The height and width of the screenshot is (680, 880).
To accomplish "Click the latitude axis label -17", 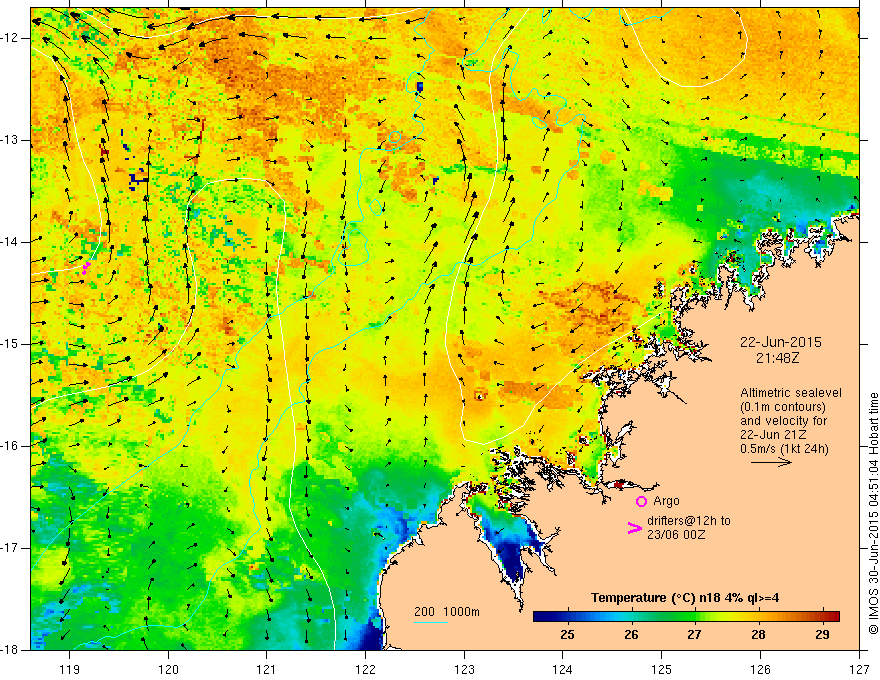I will 11,548.
